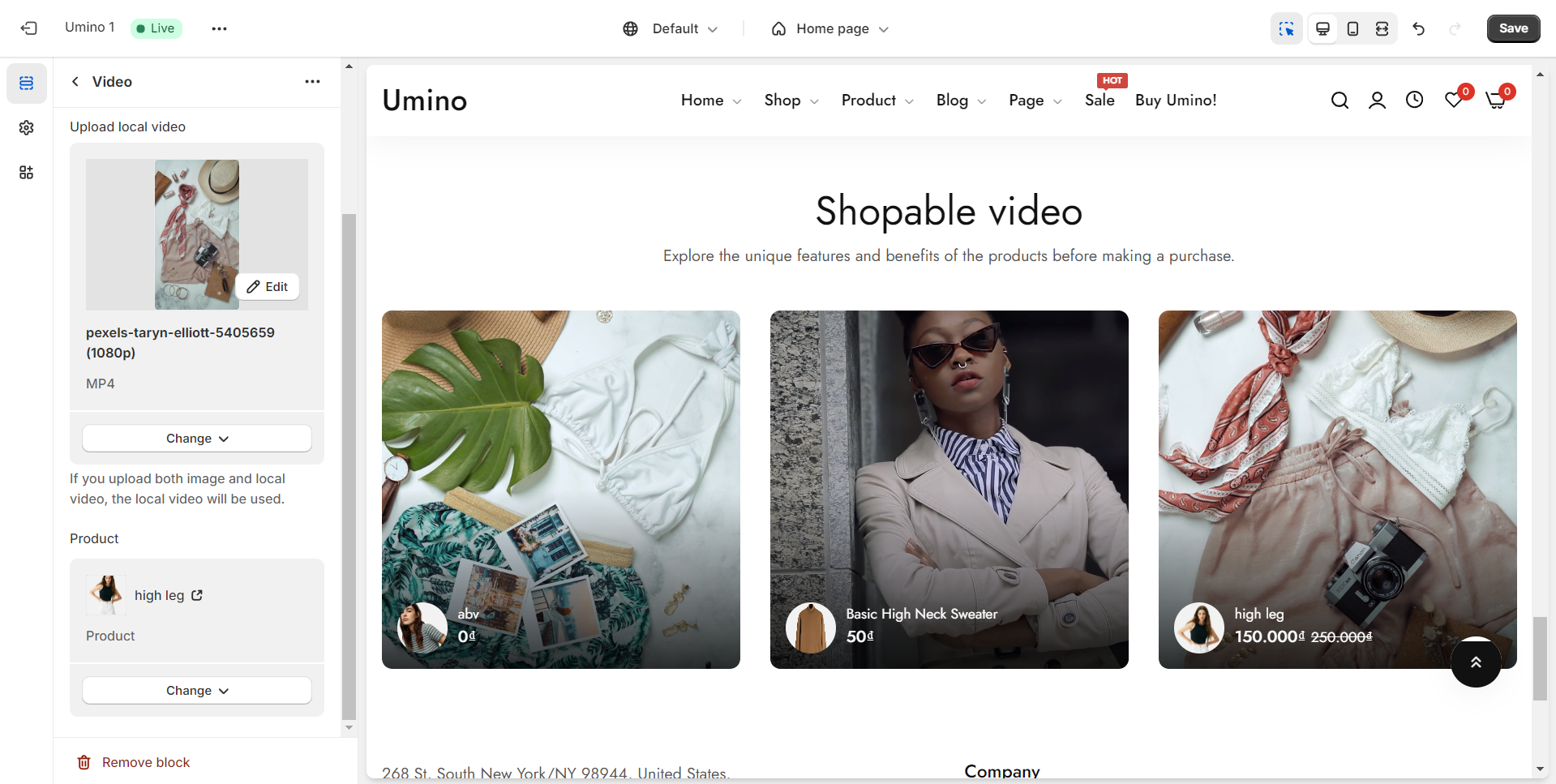Toggle the inspector selection tool
The image size is (1556, 784).
(x=1286, y=28)
